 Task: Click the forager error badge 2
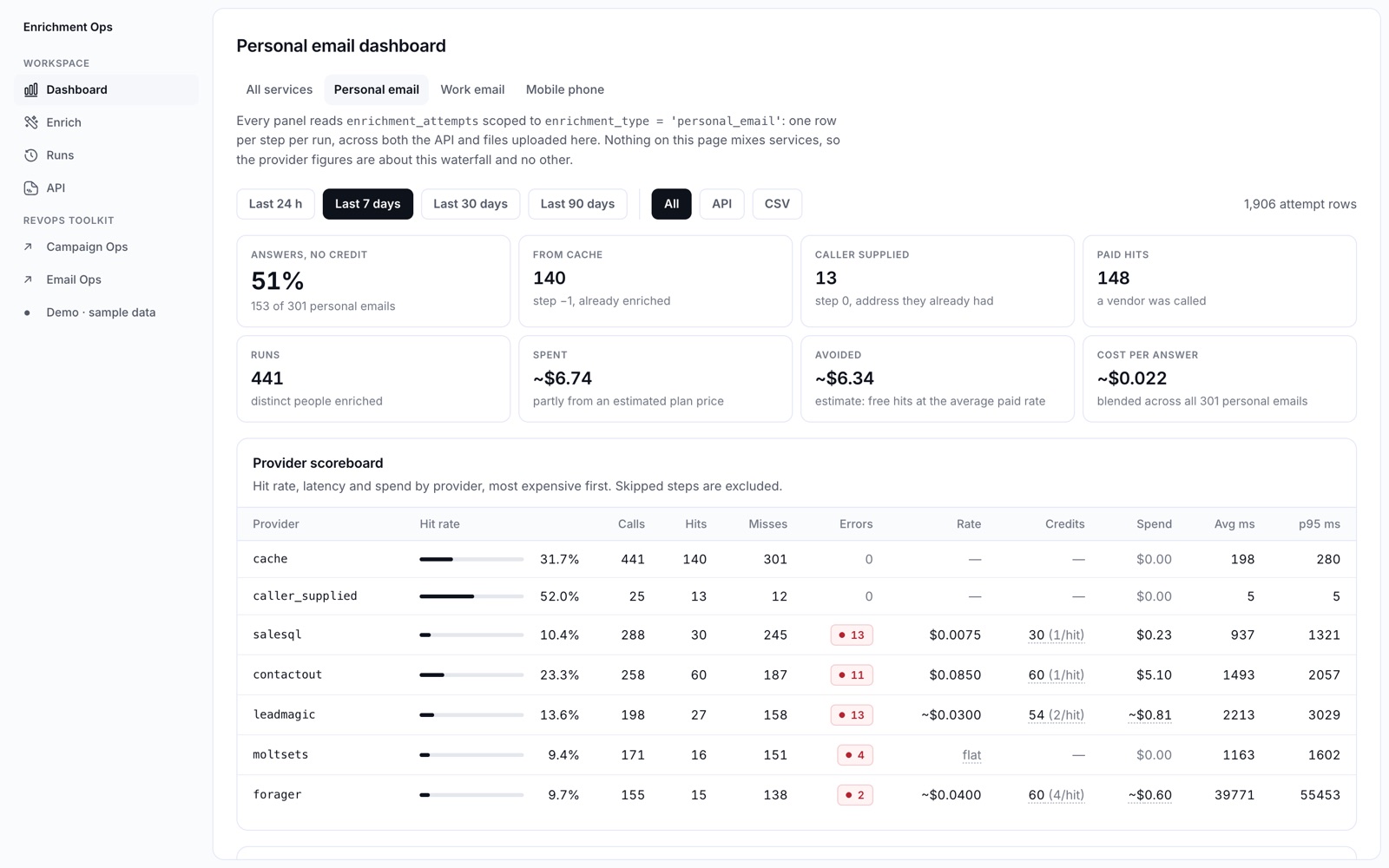[855, 794]
